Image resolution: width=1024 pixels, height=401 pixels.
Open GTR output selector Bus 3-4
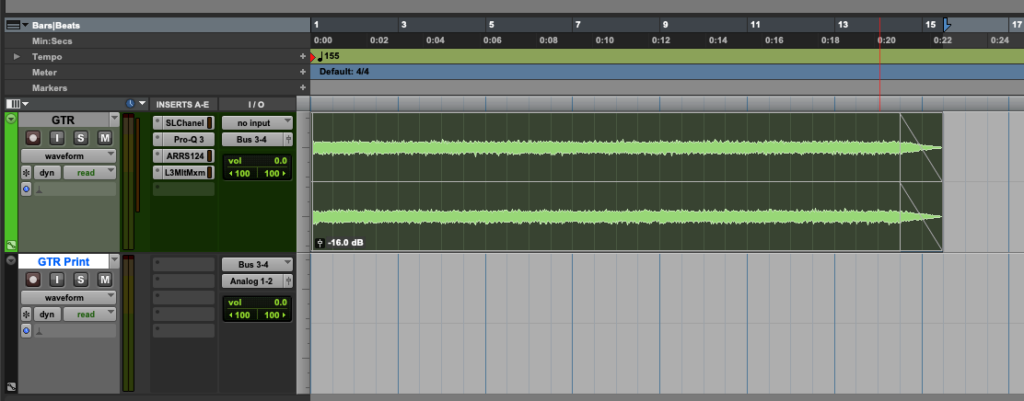[x=252, y=139]
